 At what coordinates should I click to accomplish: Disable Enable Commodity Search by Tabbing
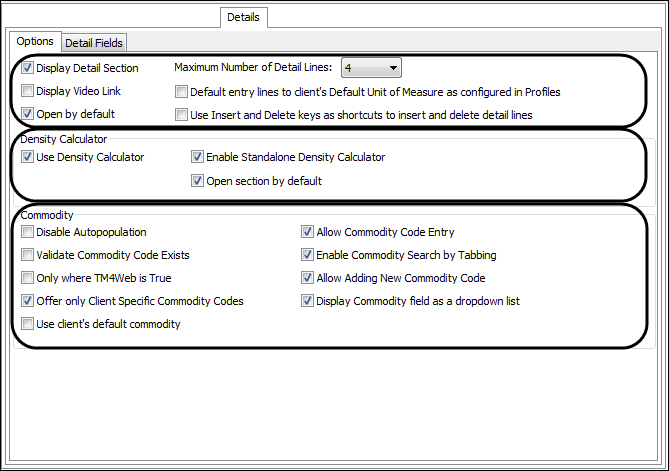(307, 255)
